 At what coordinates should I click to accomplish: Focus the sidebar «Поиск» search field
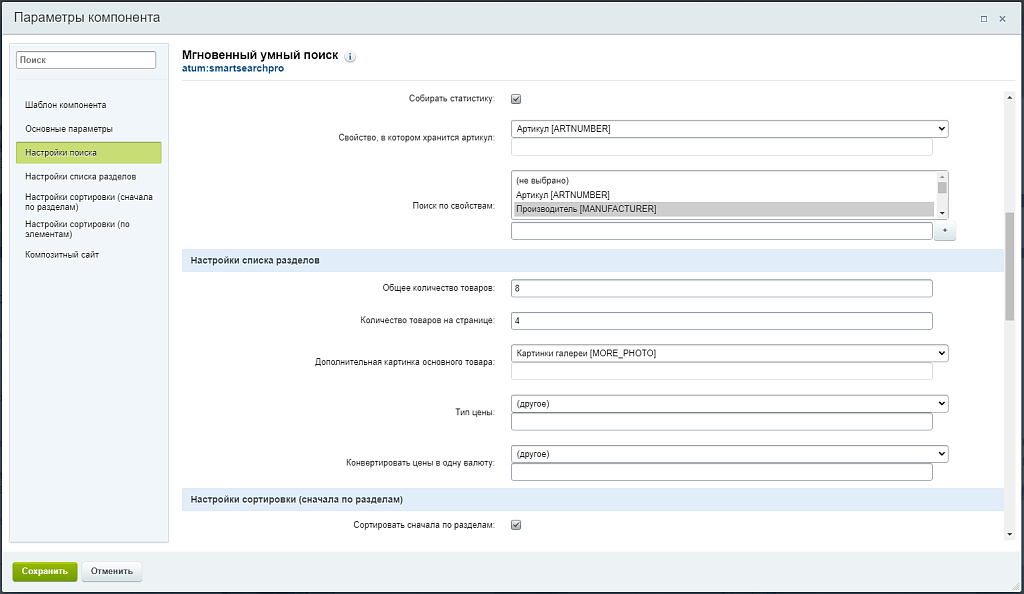[86, 60]
